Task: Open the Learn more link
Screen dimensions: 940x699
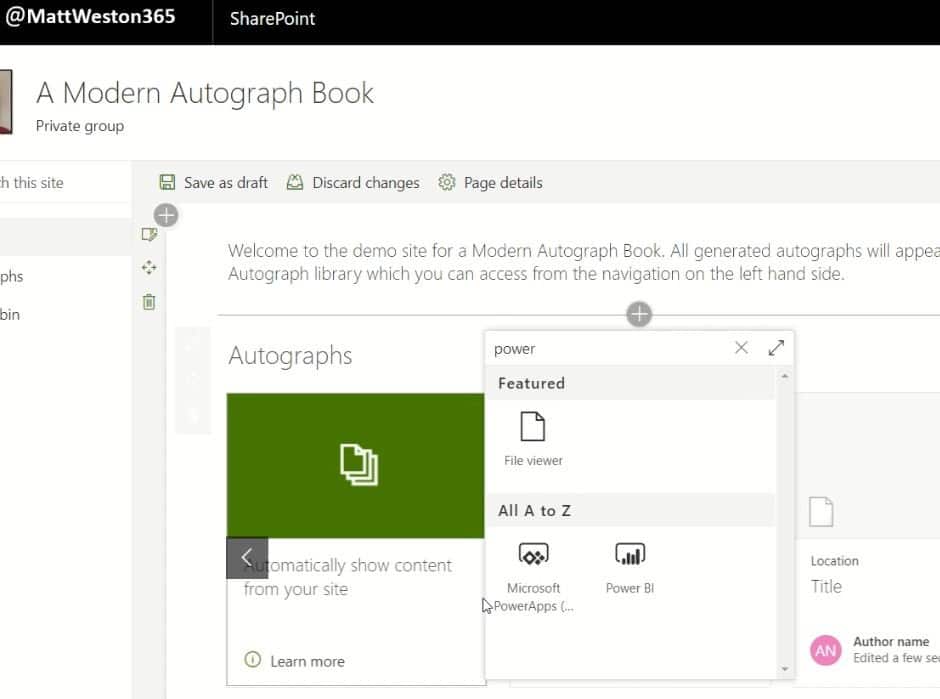Action: tap(295, 661)
